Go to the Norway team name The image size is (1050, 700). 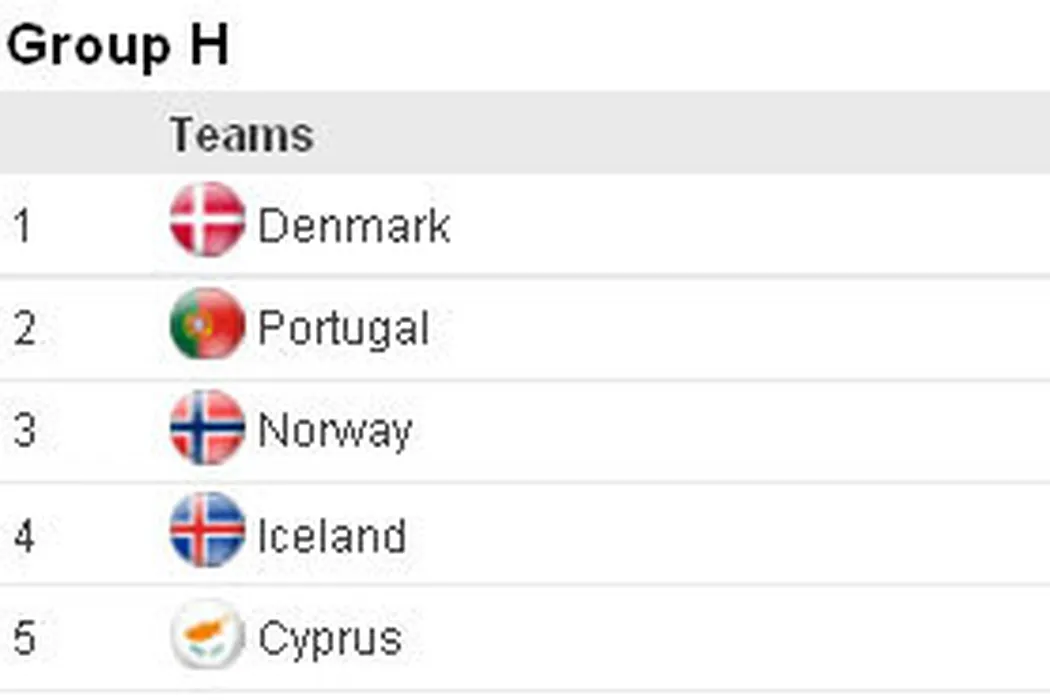(x=334, y=432)
